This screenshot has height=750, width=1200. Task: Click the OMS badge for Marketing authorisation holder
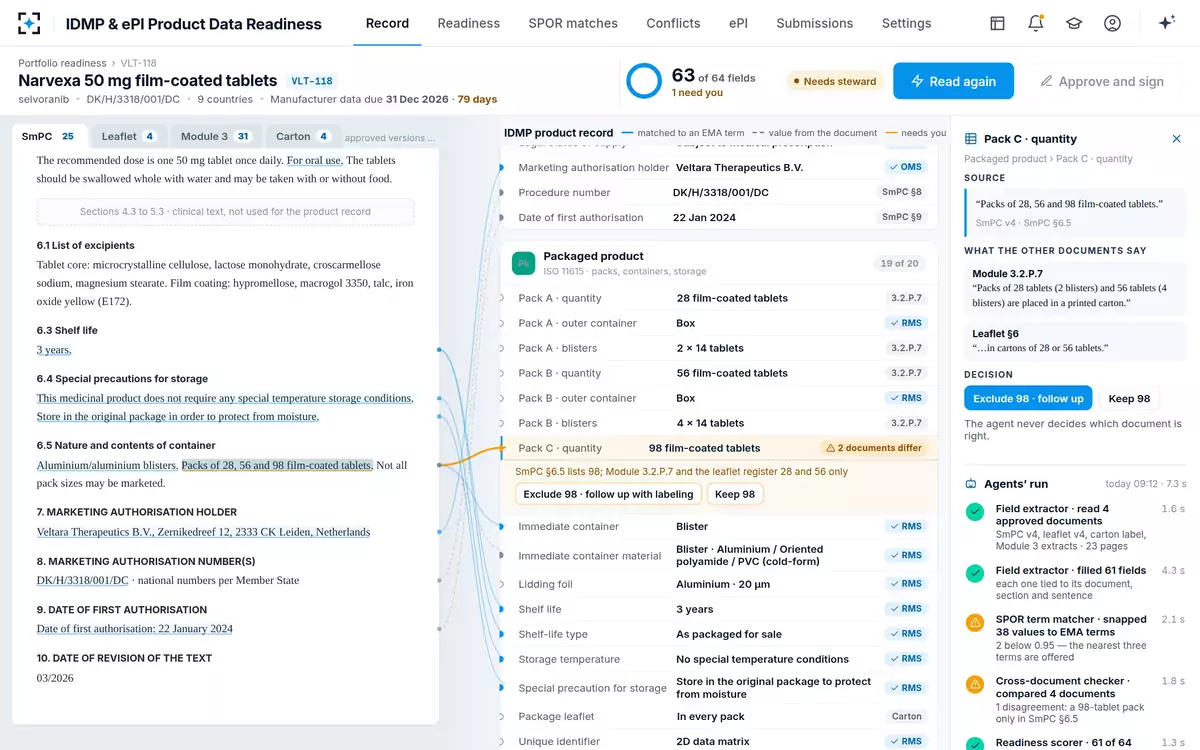[906, 167]
